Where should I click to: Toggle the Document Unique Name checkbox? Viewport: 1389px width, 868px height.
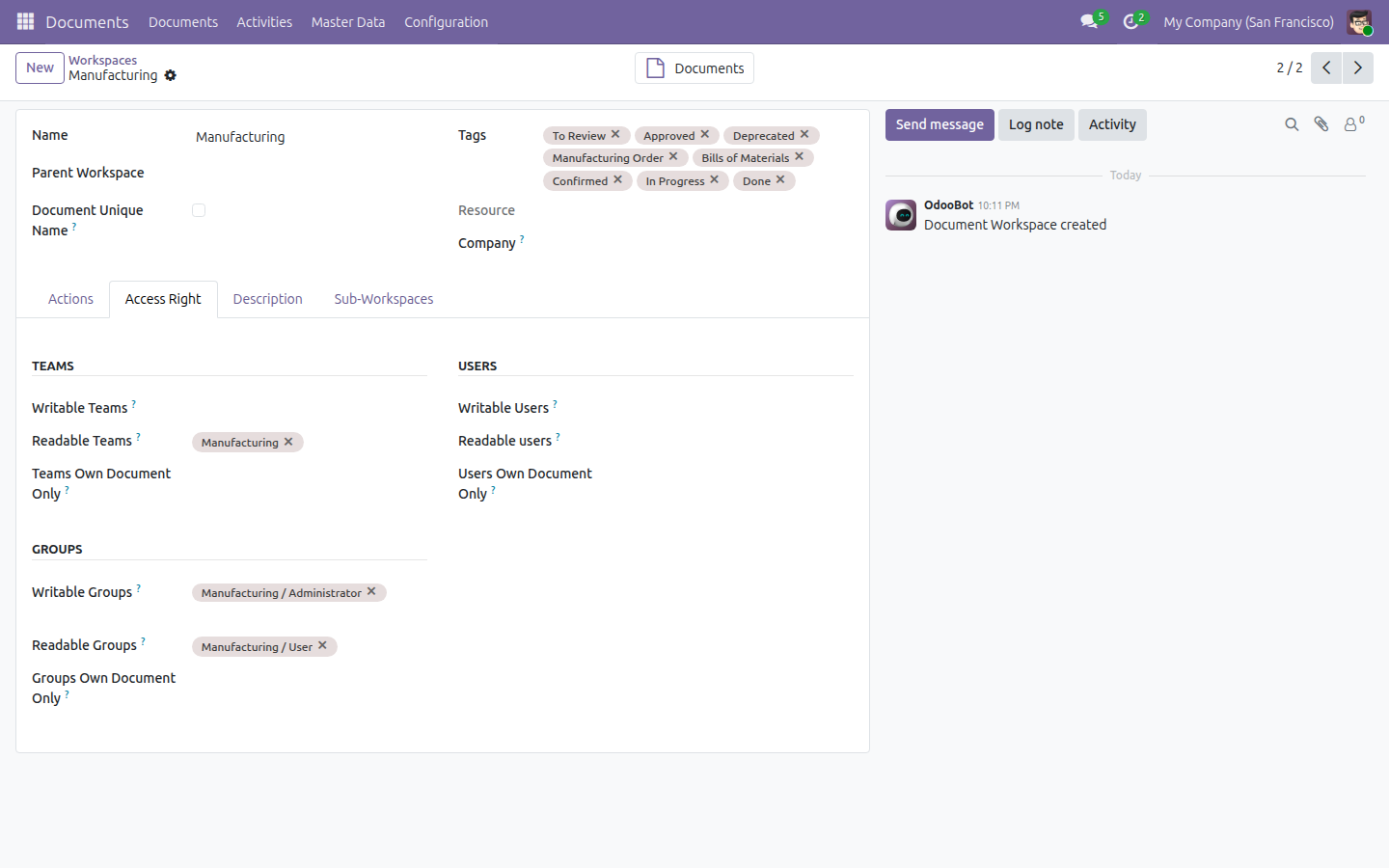199,210
